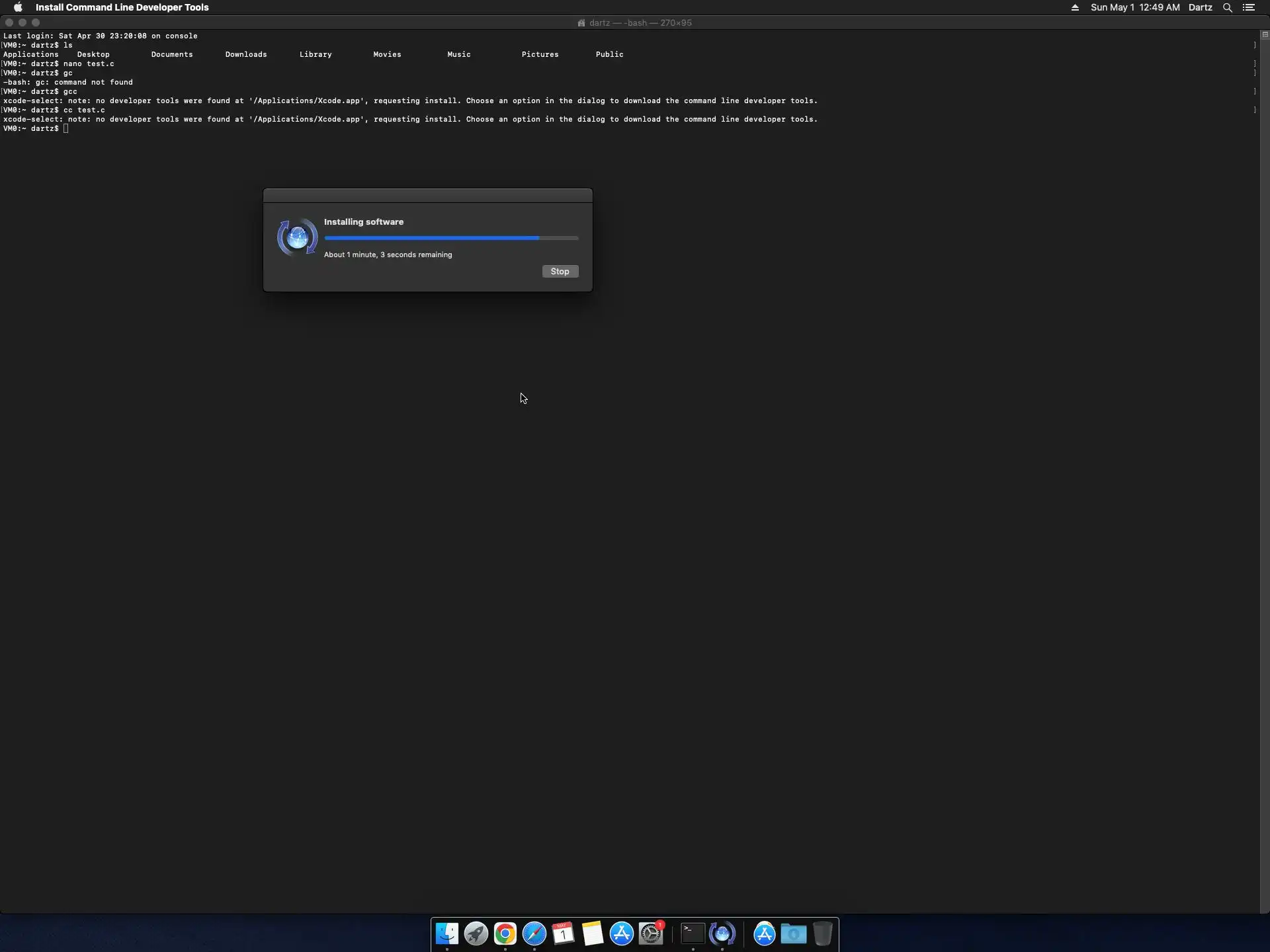Click the installation progress bar
This screenshot has width=1270, height=952.
click(x=451, y=238)
